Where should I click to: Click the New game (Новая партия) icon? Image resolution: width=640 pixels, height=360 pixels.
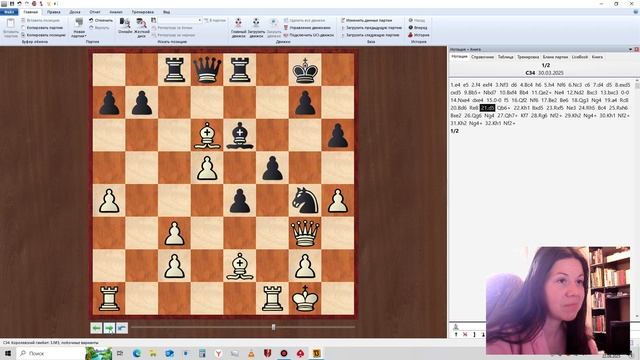(79, 28)
